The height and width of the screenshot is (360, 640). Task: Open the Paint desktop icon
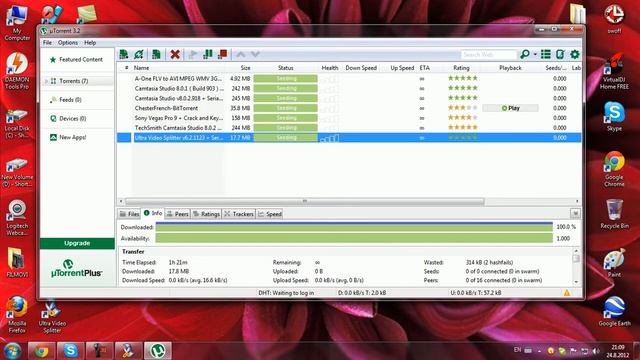[614, 263]
